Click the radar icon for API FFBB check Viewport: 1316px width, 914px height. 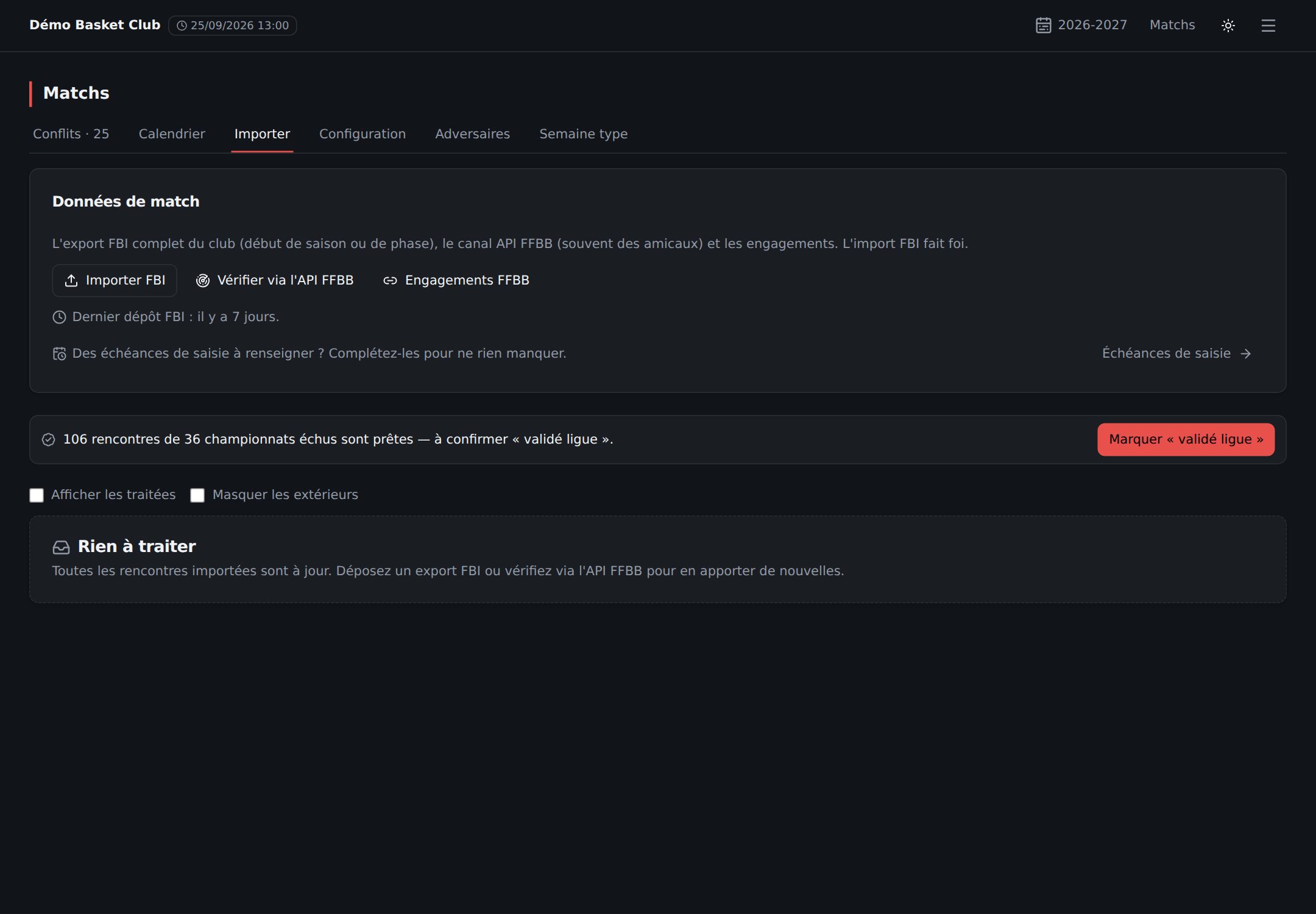(203, 280)
